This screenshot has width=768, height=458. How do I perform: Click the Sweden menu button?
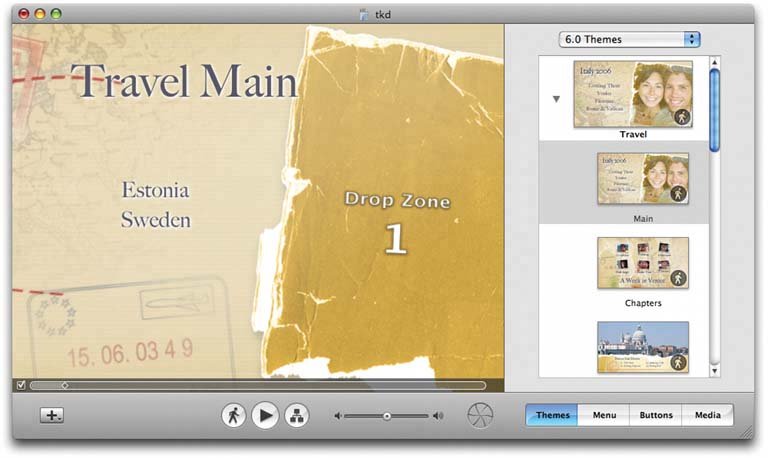155,220
